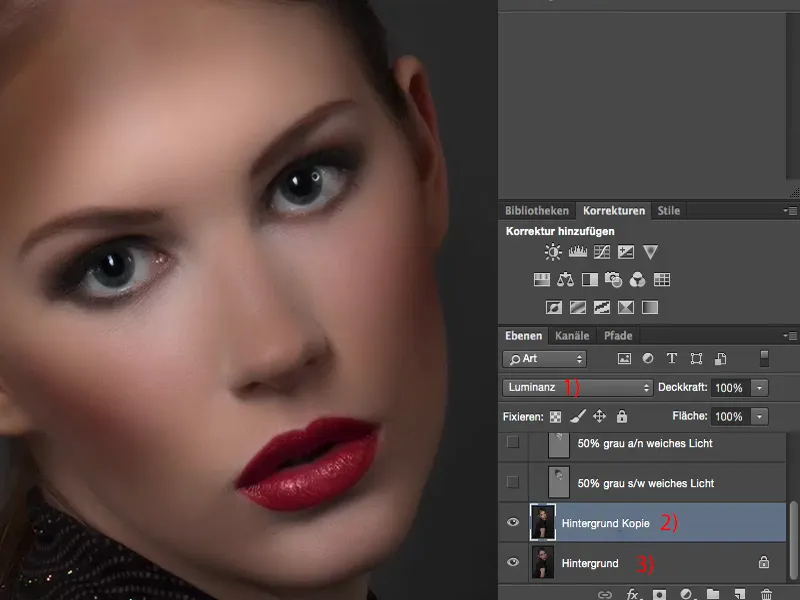Open the fx layer styles menu
The image size is (800, 600).
click(633, 593)
